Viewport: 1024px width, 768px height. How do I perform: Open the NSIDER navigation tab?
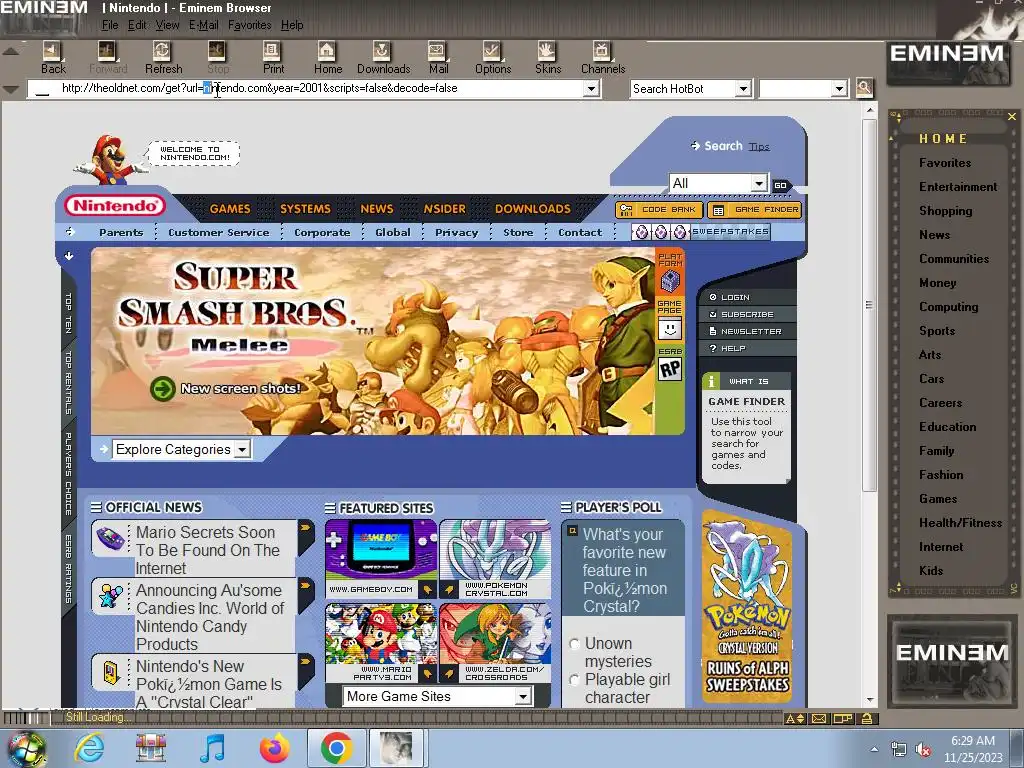pos(444,209)
